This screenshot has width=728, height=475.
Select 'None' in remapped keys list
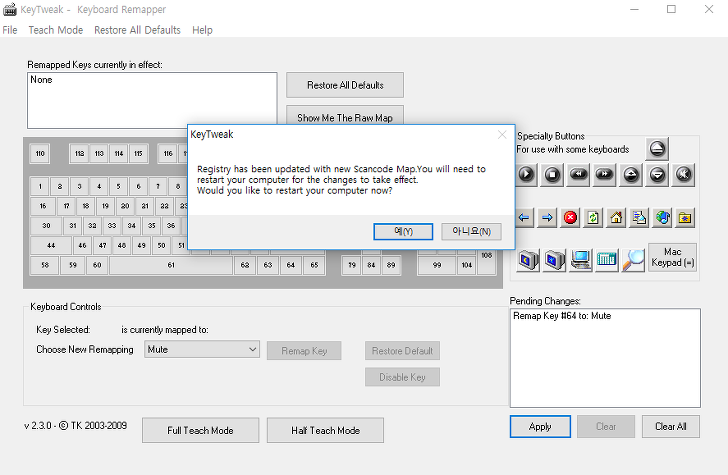pos(41,79)
